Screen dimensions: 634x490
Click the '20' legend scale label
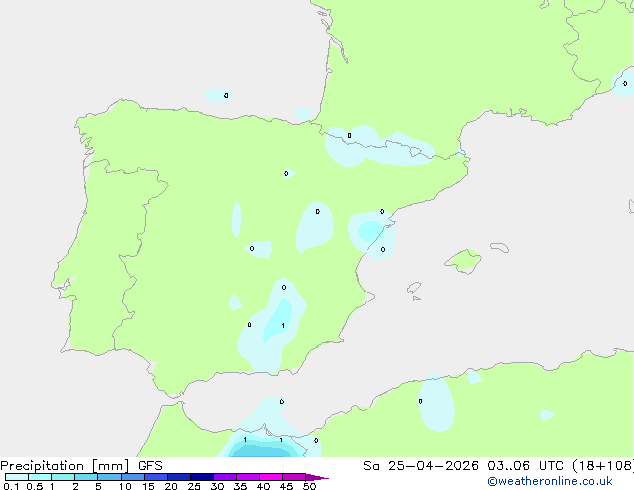[171, 486]
